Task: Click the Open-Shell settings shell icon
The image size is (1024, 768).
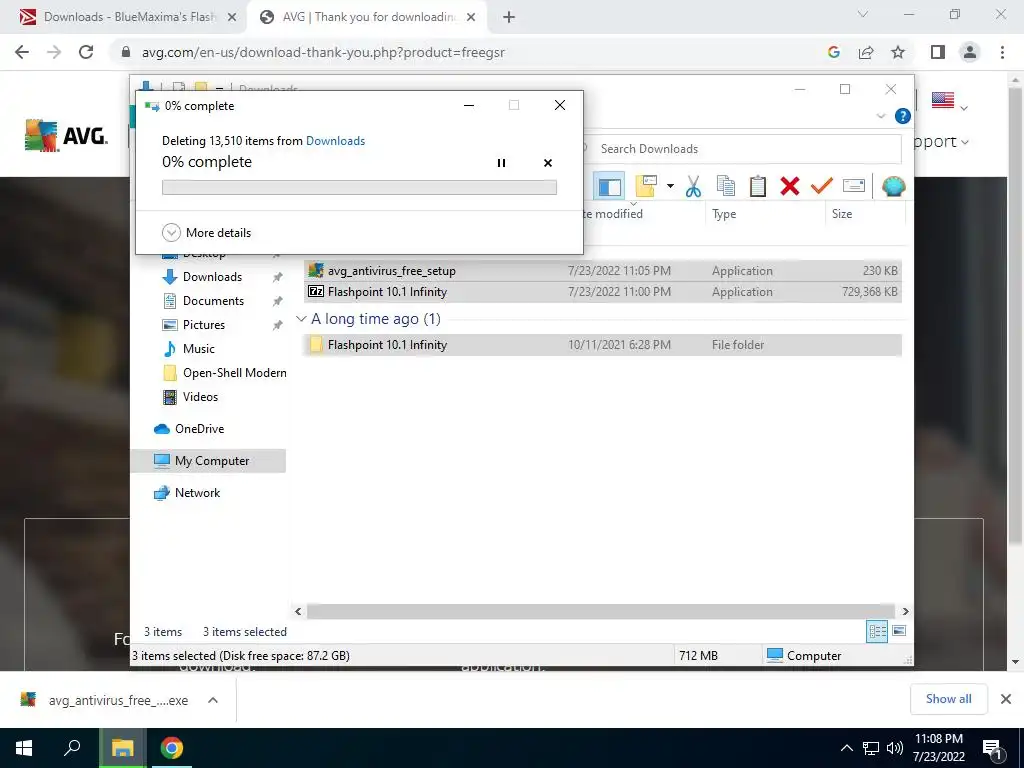Action: pos(893,187)
